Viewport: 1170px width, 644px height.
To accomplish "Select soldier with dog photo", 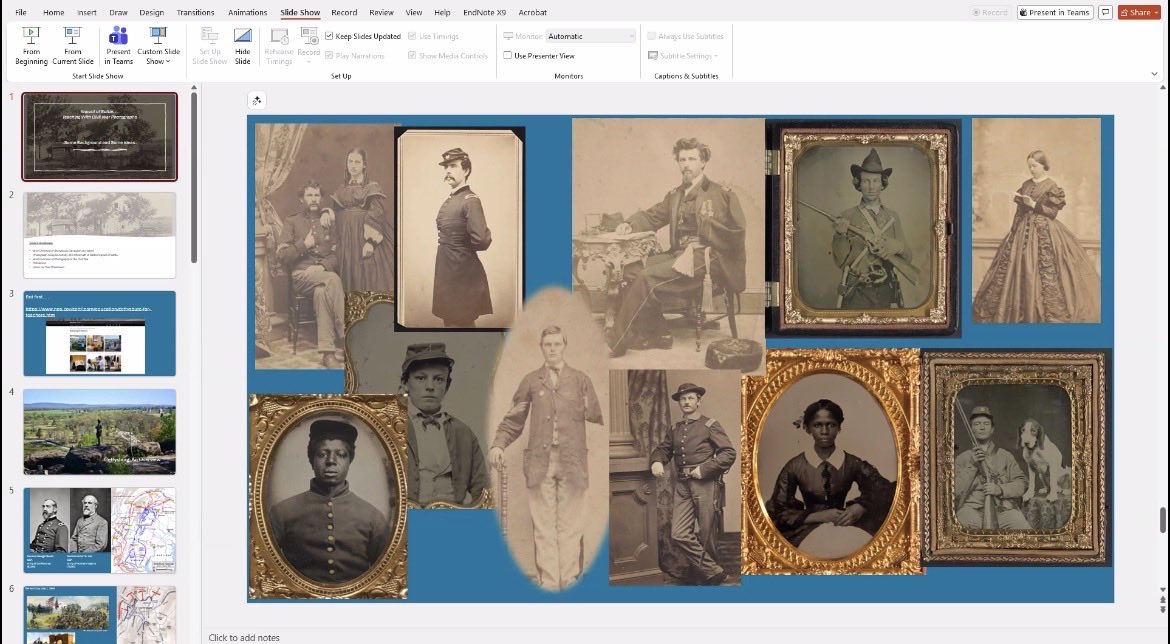I will [x=1016, y=459].
